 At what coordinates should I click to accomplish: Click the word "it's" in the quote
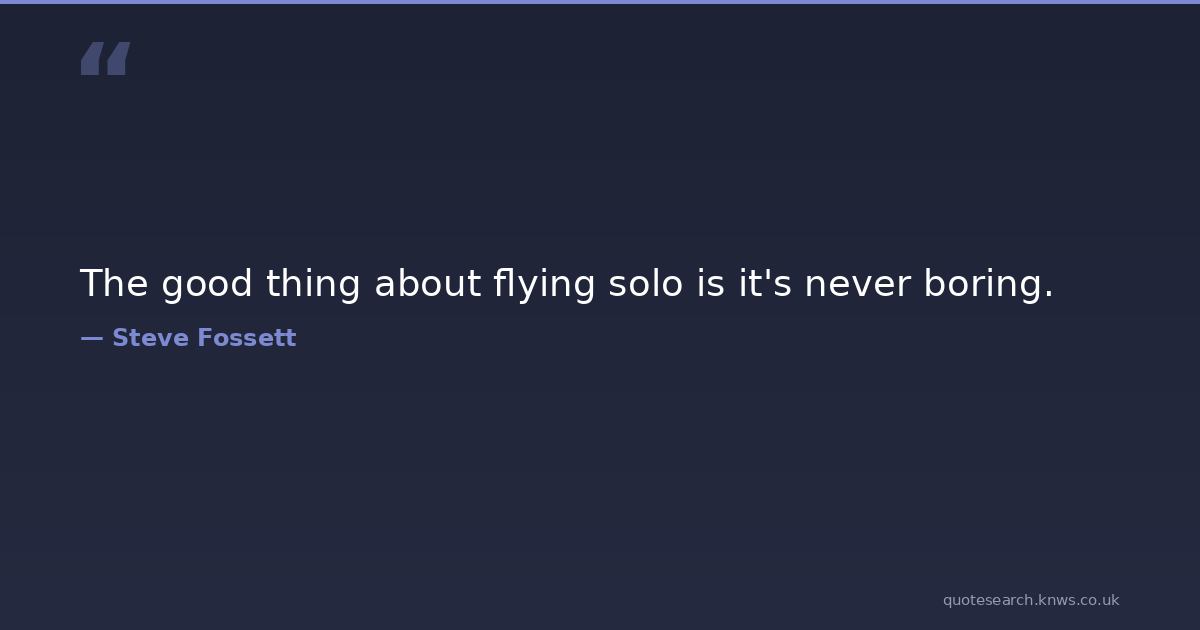(765, 284)
